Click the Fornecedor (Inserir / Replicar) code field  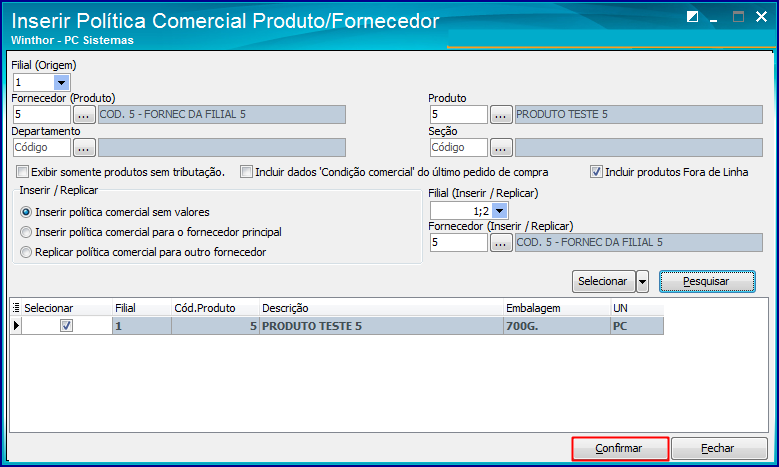point(459,243)
